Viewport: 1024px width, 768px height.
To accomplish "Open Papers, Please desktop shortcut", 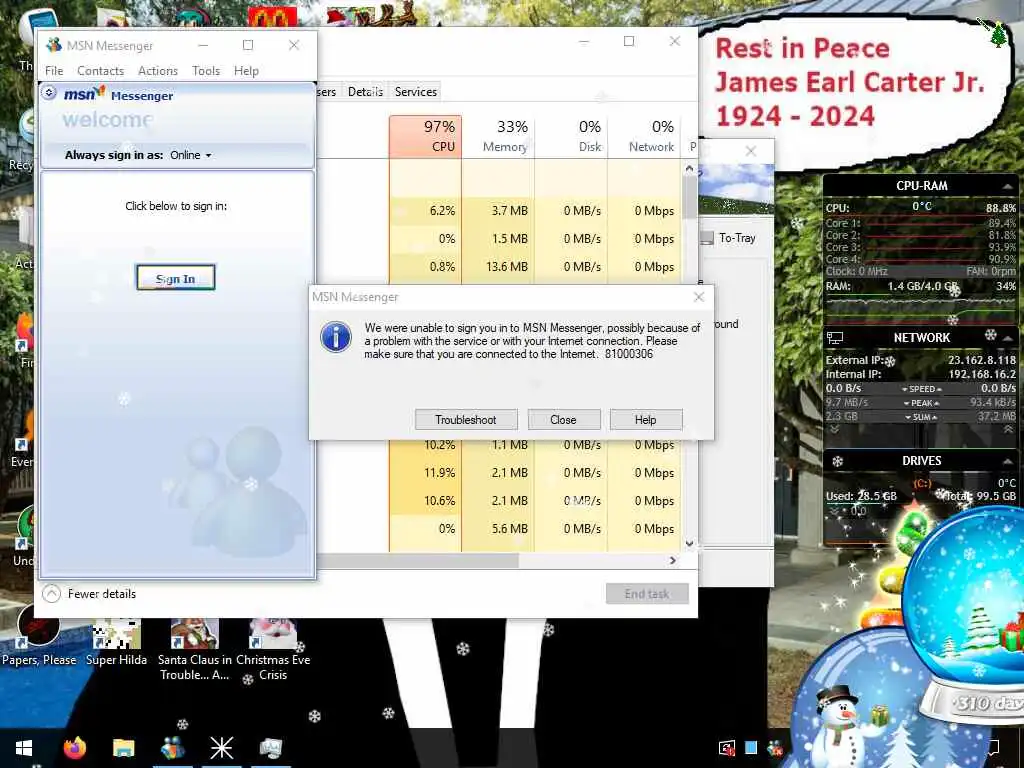I will point(39,637).
